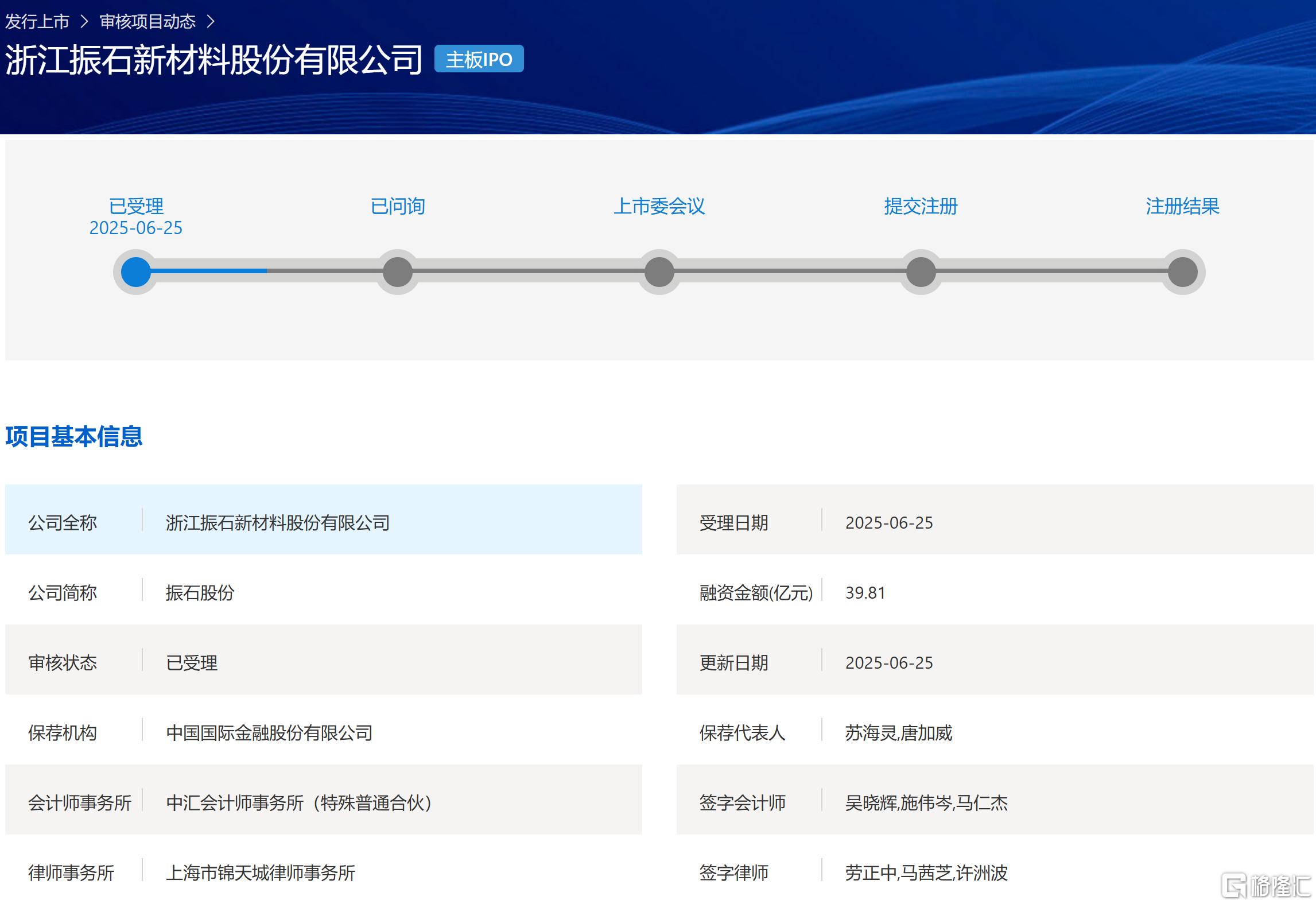Image resolution: width=1316 pixels, height=904 pixels.
Task: Select the 苏海灵,唐加威 representatives value
Action: (x=898, y=732)
